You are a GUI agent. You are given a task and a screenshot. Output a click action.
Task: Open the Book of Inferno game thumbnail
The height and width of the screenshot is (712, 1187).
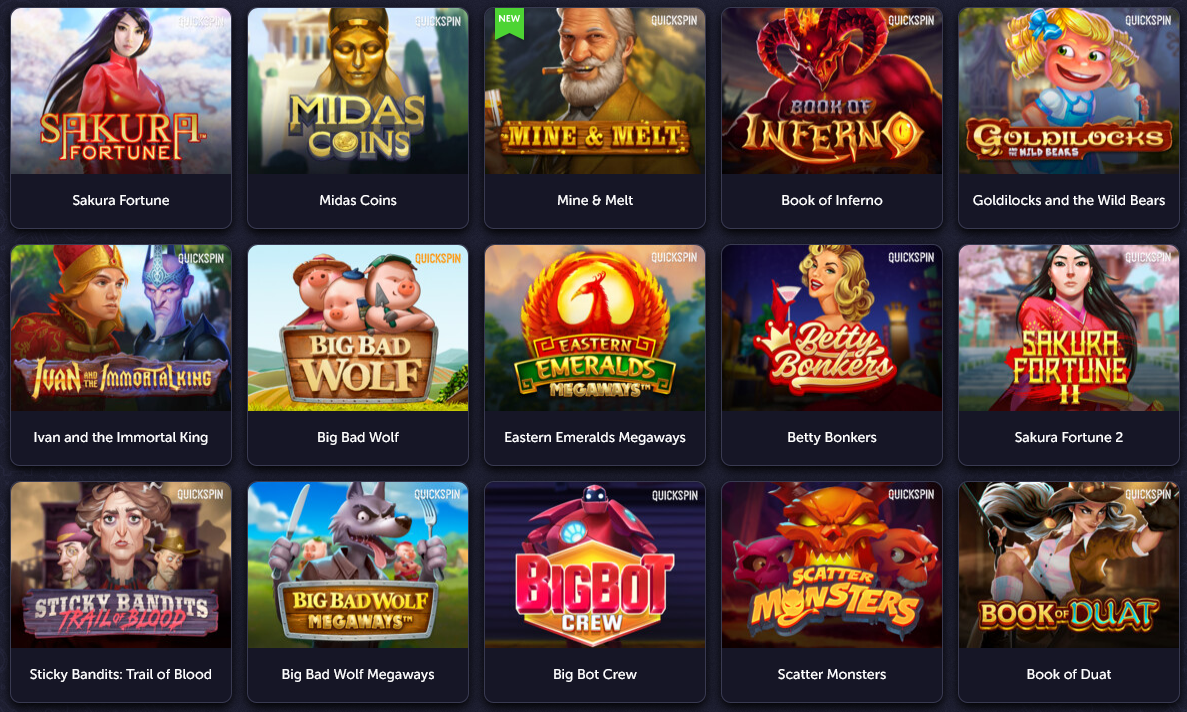tap(831, 91)
